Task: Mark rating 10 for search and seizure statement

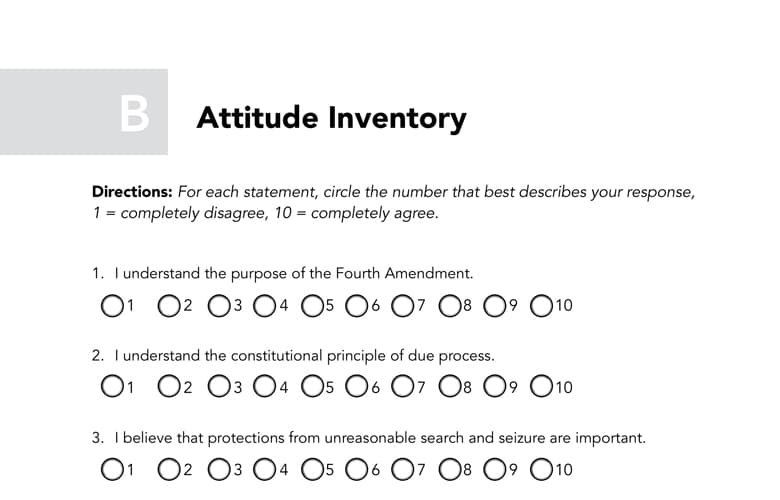Action: 541,469
